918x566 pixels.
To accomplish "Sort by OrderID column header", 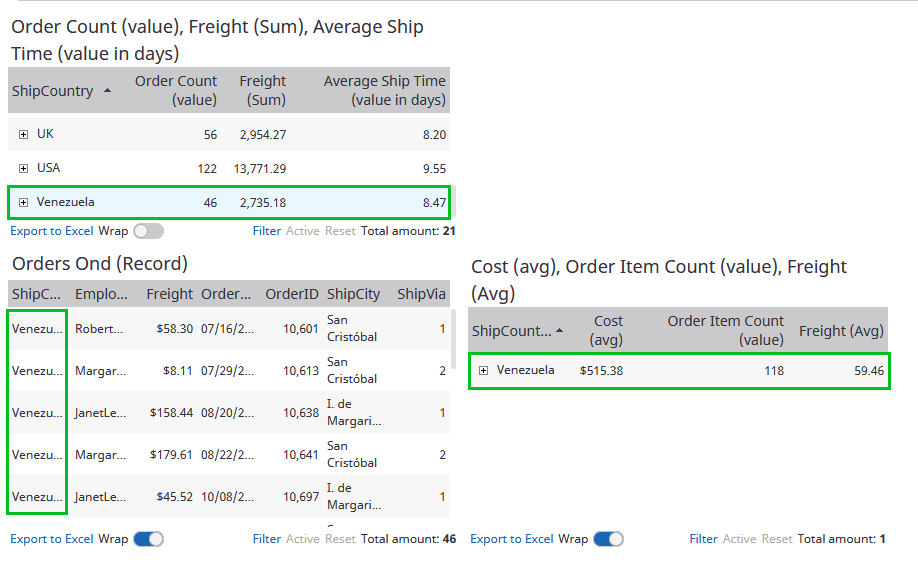I will point(292,294).
